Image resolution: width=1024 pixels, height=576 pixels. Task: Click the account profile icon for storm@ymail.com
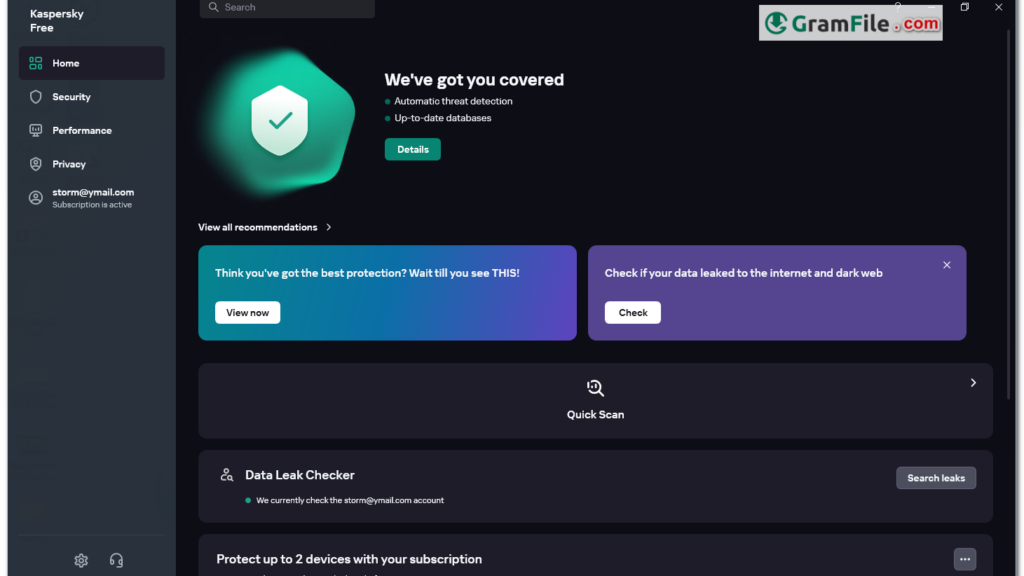coord(36,197)
